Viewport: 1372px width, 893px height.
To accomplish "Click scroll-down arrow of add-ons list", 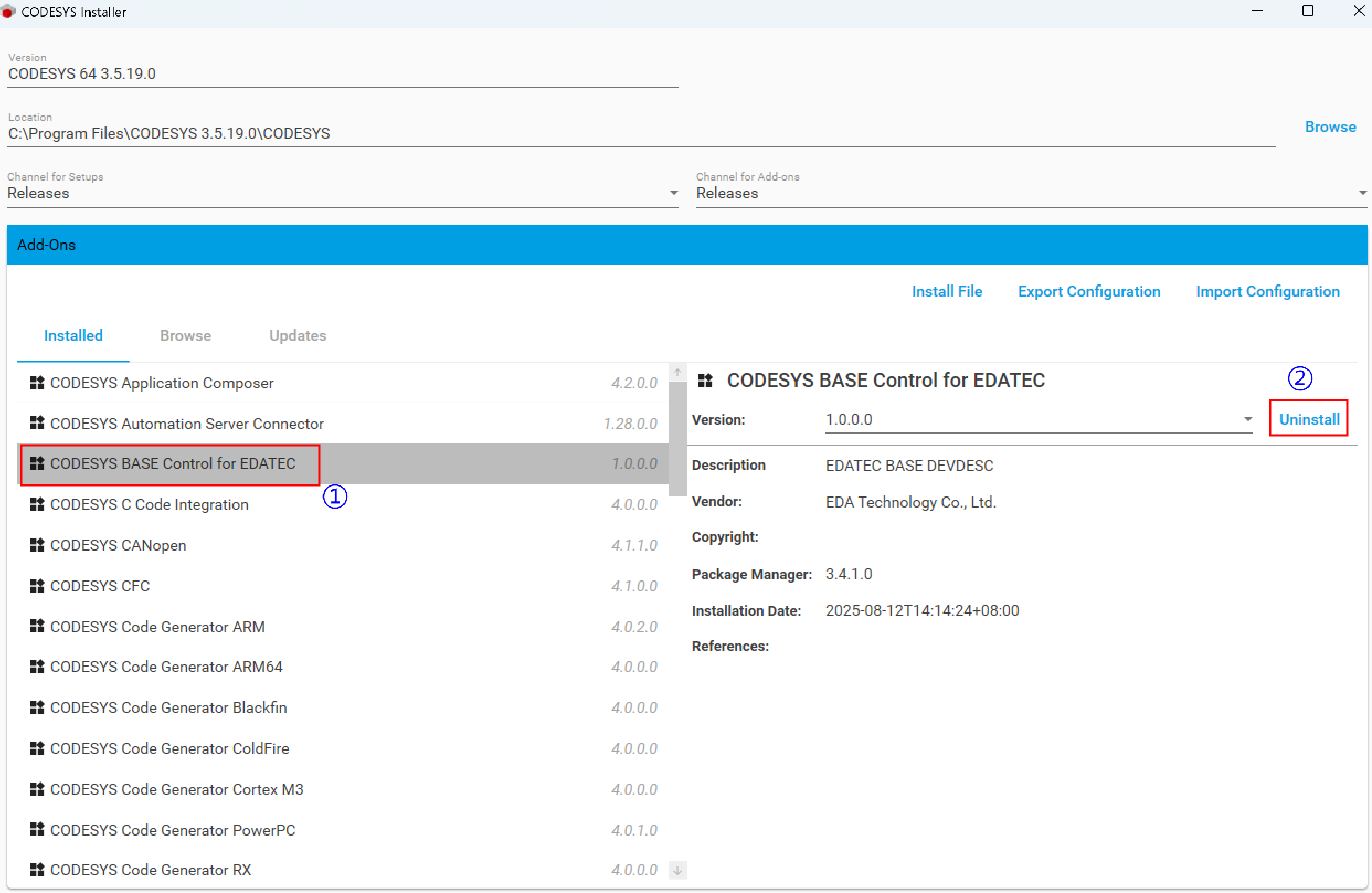I will click(678, 870).
